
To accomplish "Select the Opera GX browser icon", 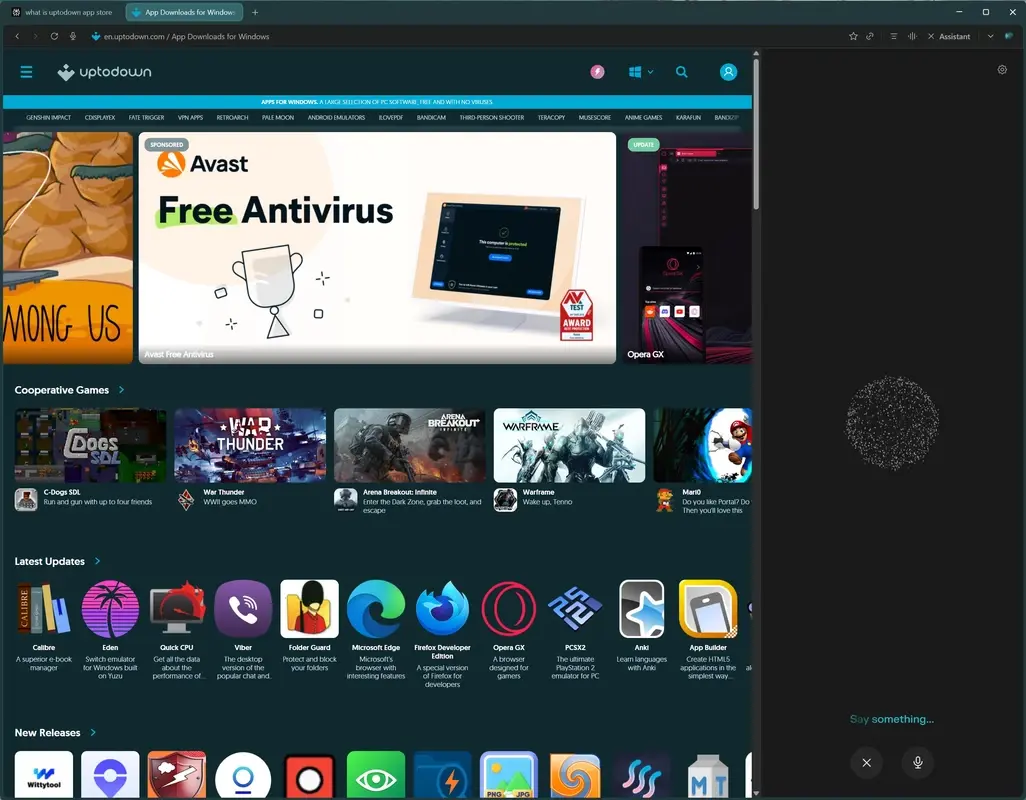I will click(509, 608).
